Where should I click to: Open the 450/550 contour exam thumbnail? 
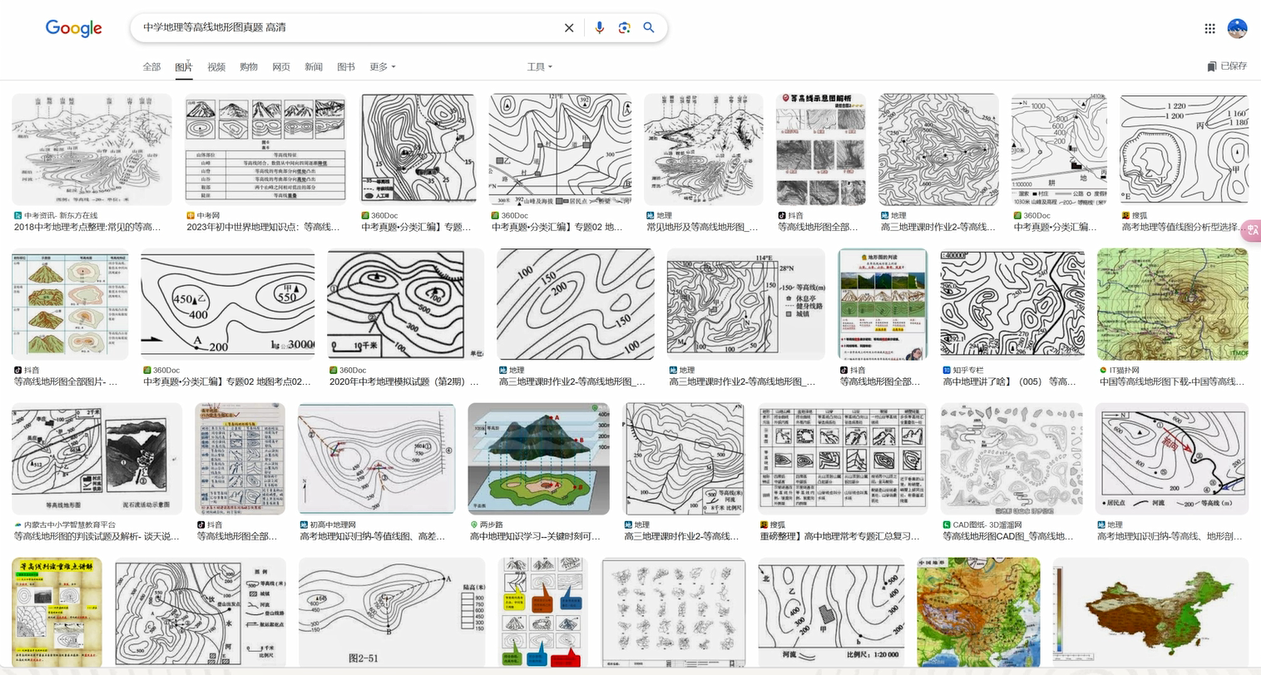[x=228, y=305]
